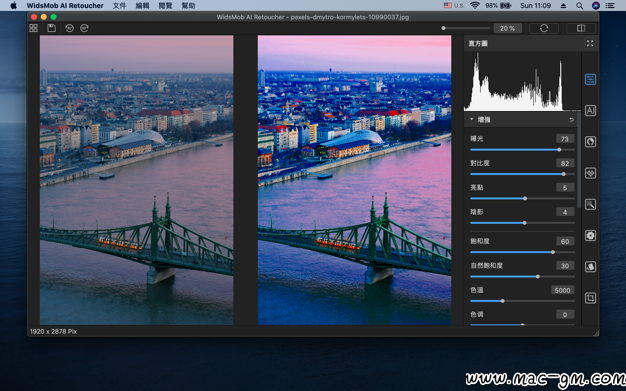Open the AI enhancement panel icon

point(590,110)
